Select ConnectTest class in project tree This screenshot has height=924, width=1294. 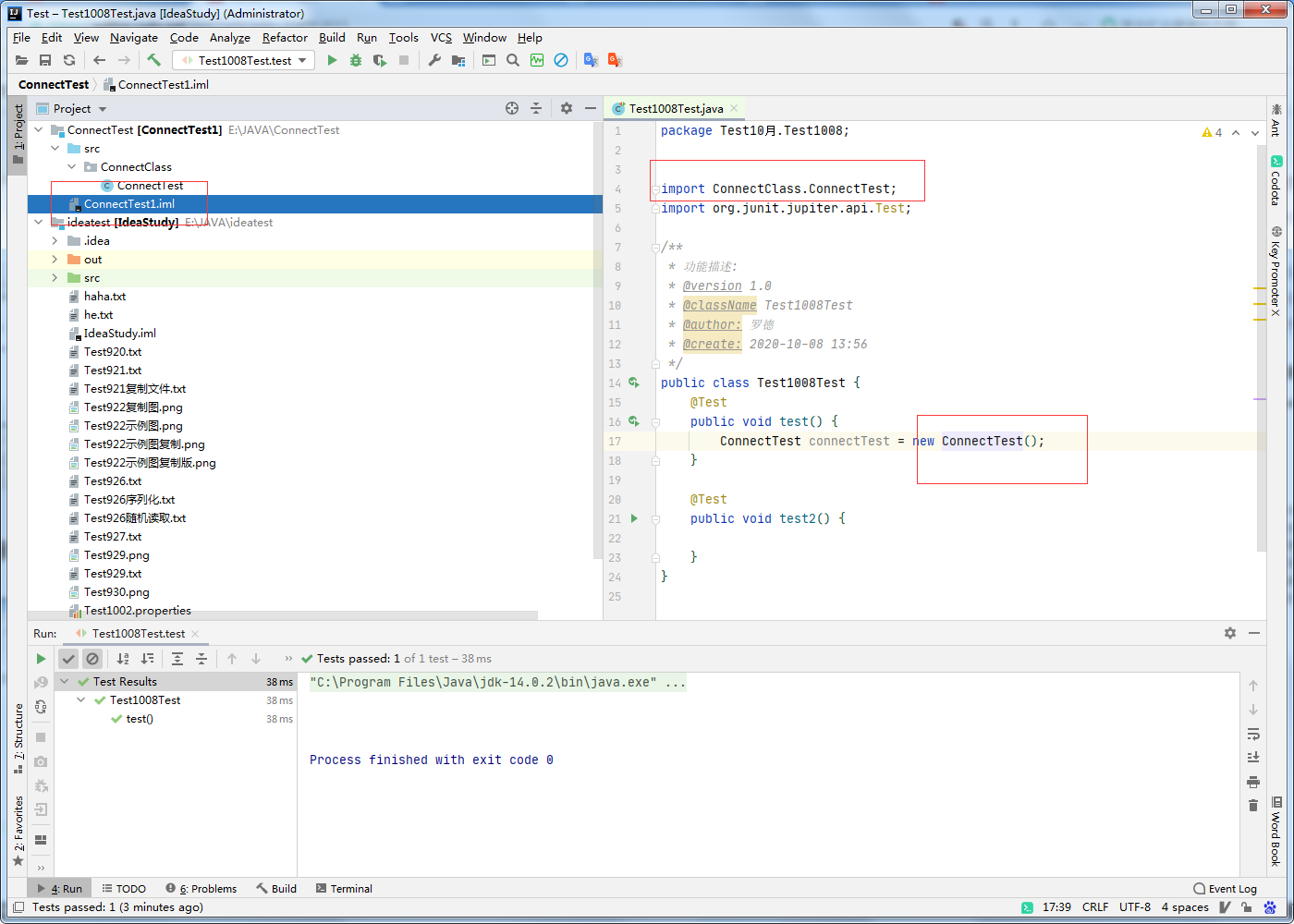[x=150, y=186]
